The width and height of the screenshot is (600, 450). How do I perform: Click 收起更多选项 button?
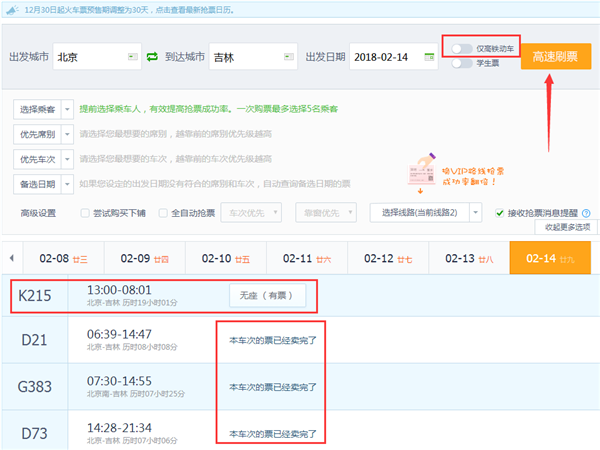pos(567,227)
